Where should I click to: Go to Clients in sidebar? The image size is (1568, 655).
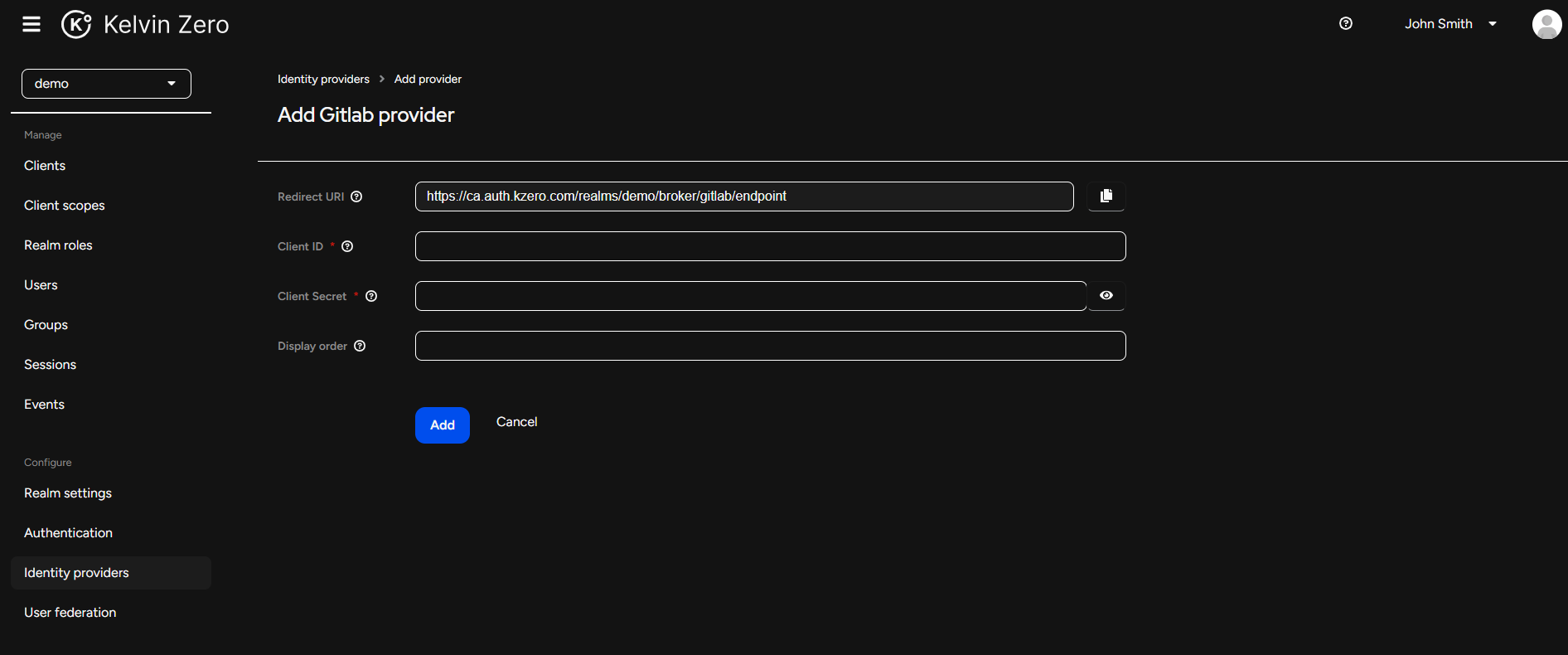coord(45,166)
